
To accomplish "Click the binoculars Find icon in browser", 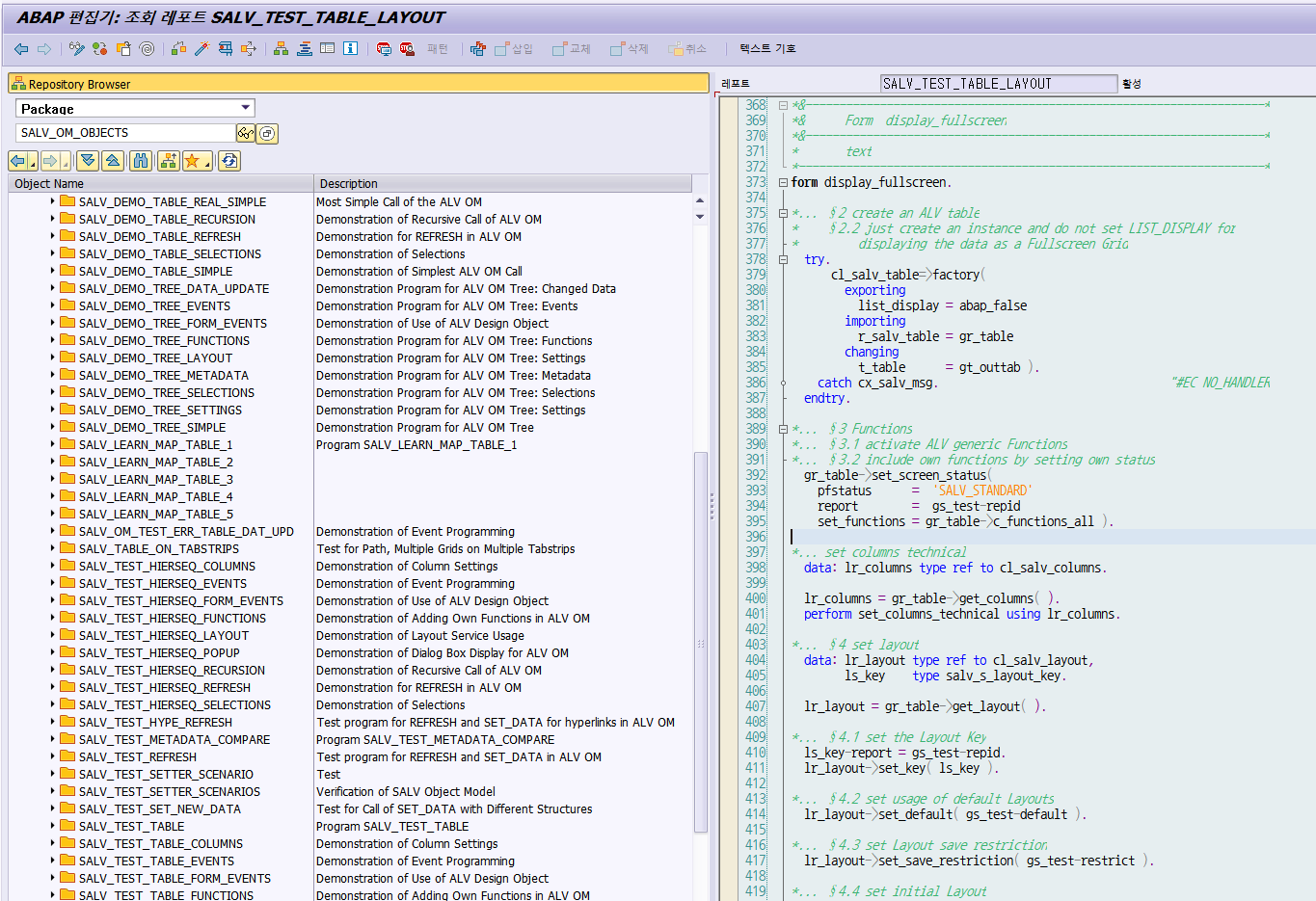I will tap(142, 161).
